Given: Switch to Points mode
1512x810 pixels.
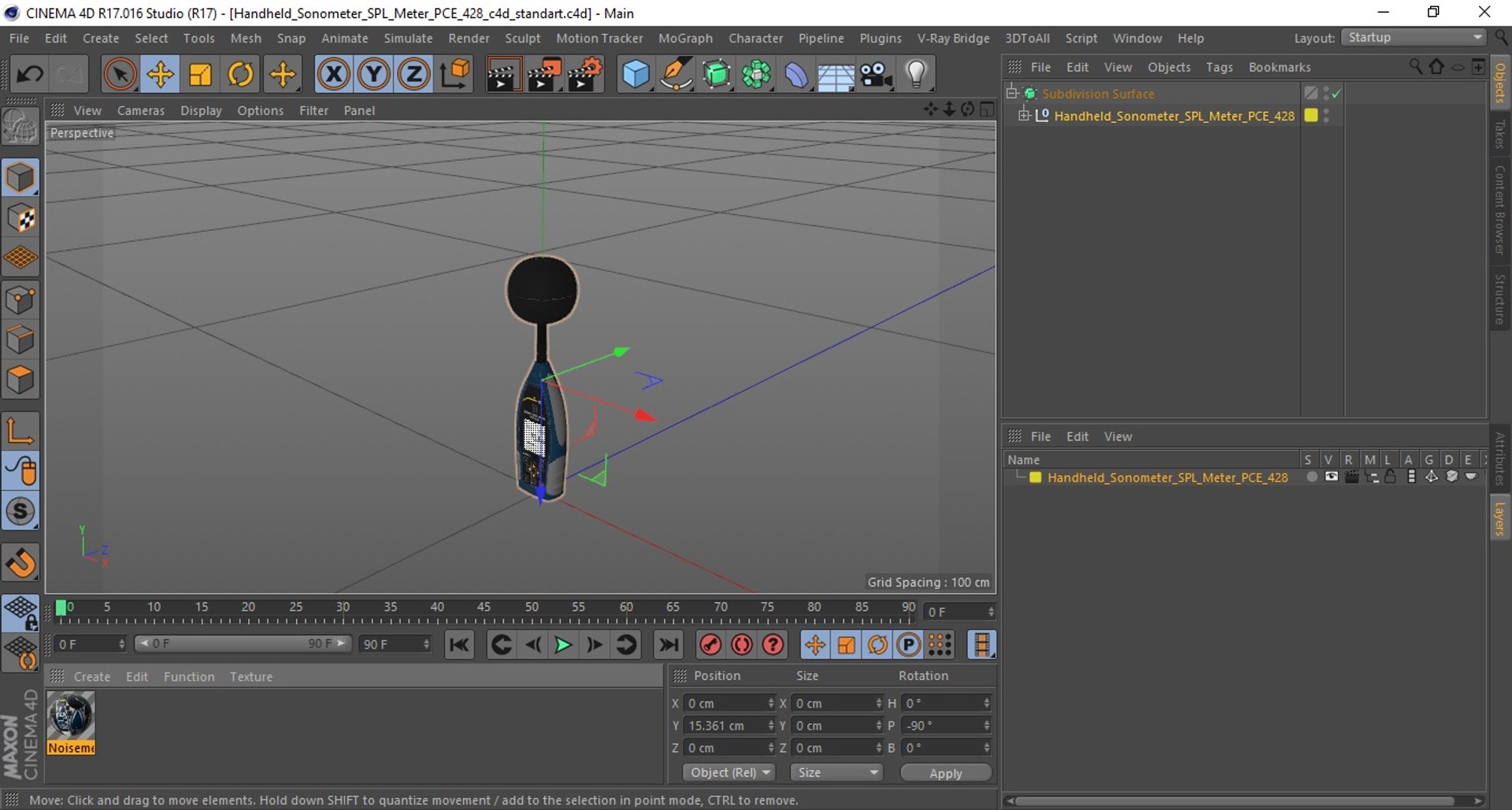Looking at the screenshot, I should coord(20,299).
